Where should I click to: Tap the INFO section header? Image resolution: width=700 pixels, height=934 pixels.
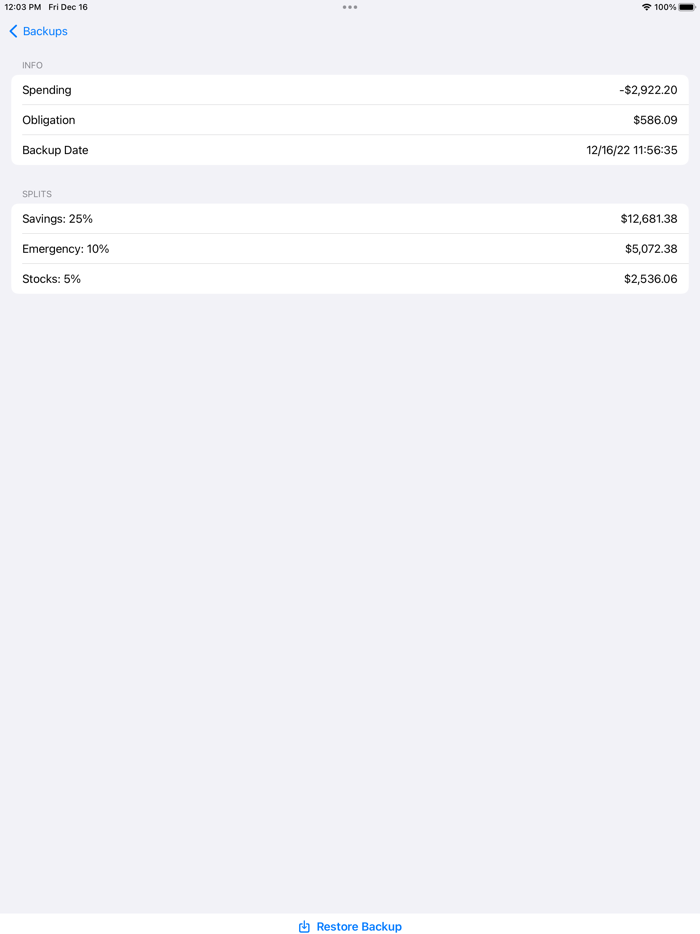32,65
